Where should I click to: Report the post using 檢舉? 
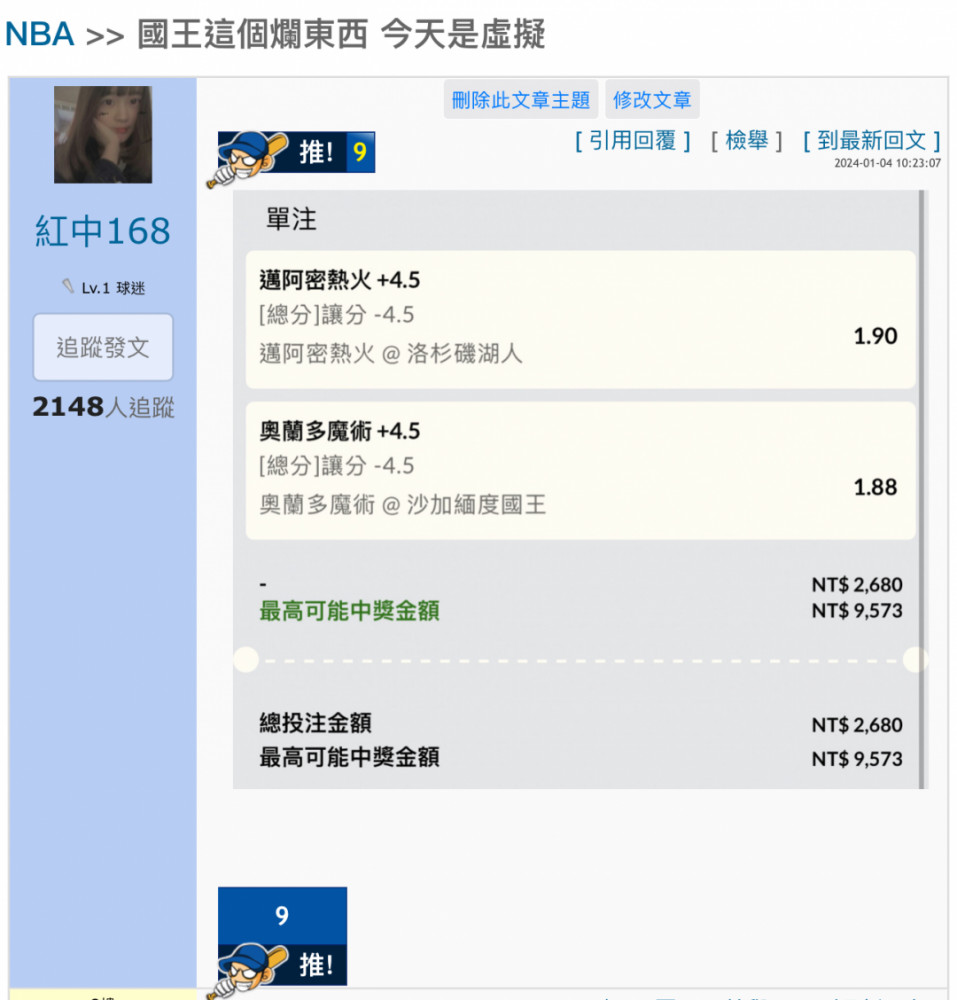[747, 140]
